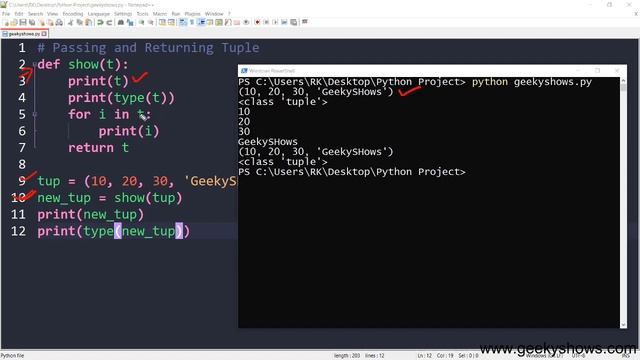Open the Encoding menu
Image resolution: width=640 pixels, height=360 pixels.
73,14
